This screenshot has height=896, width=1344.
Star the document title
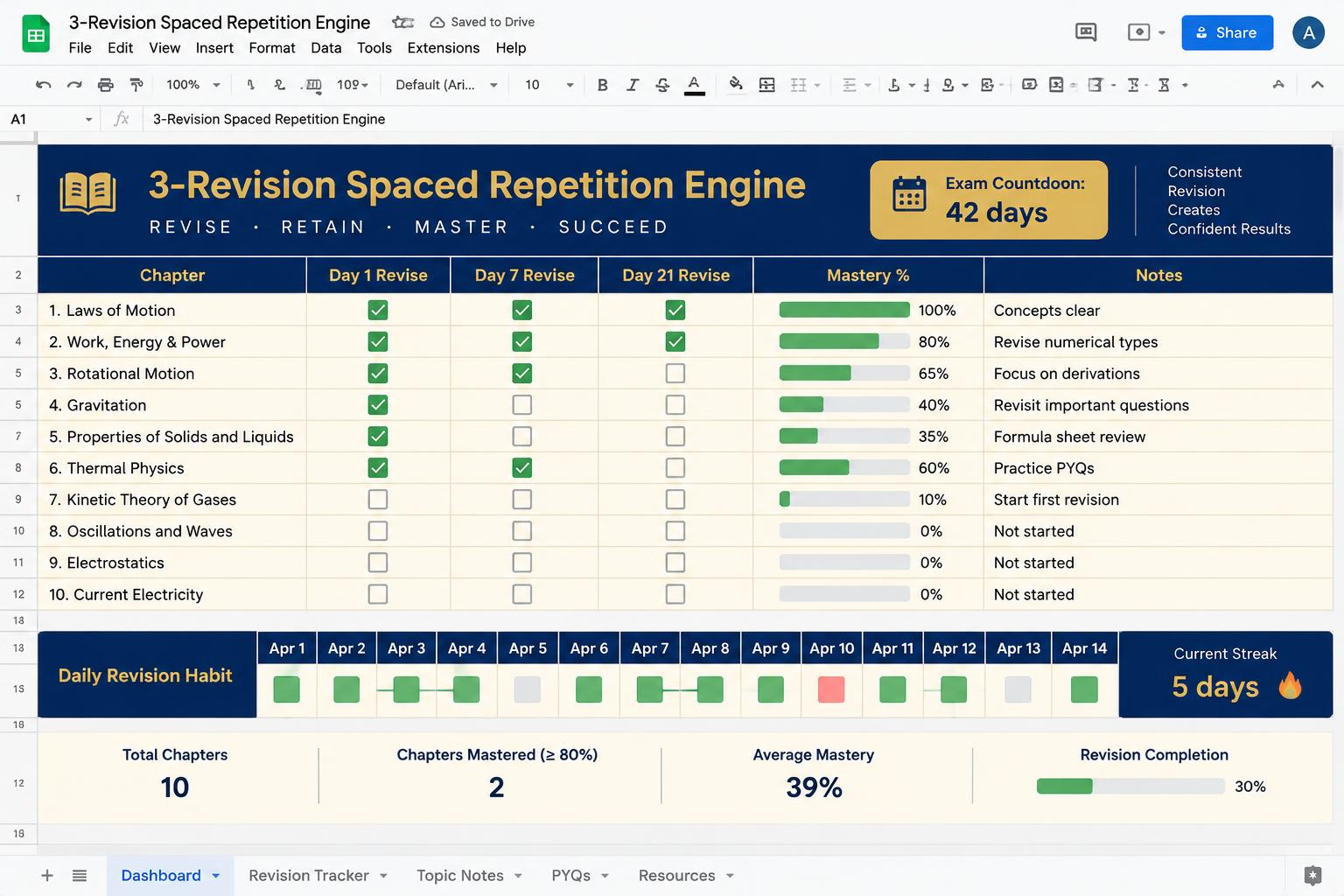[402, 22]
